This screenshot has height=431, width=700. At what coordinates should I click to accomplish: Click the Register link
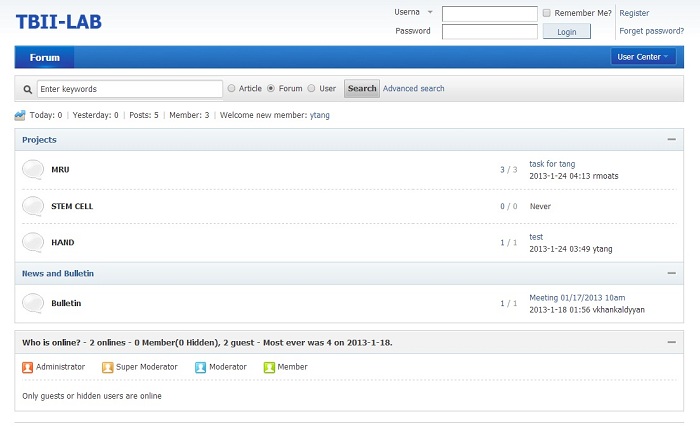(634, 13)
